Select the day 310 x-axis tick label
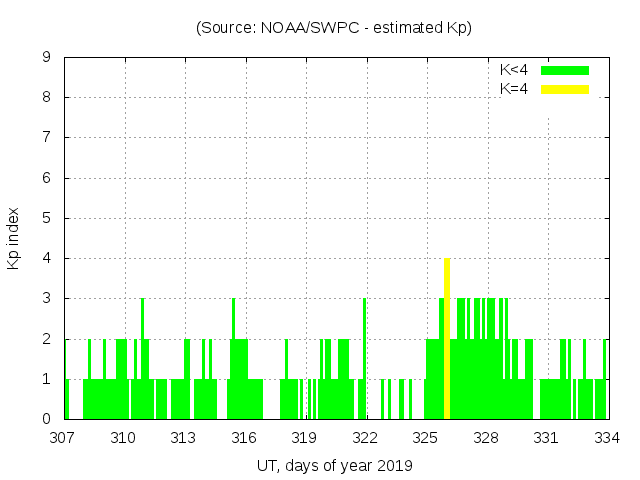This screenshot has width=640, height=480. tap(124, 437)
